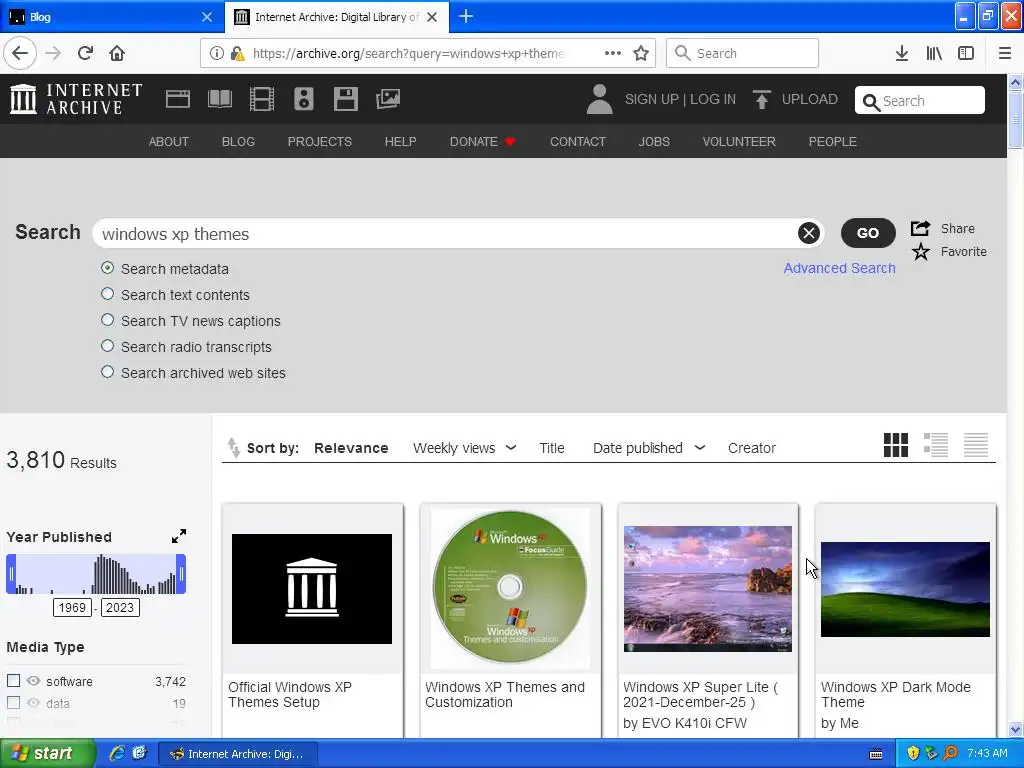This screenshot has width=1024, height=768.
Task: Click left handle of year range slider
Action: [11, 574]
